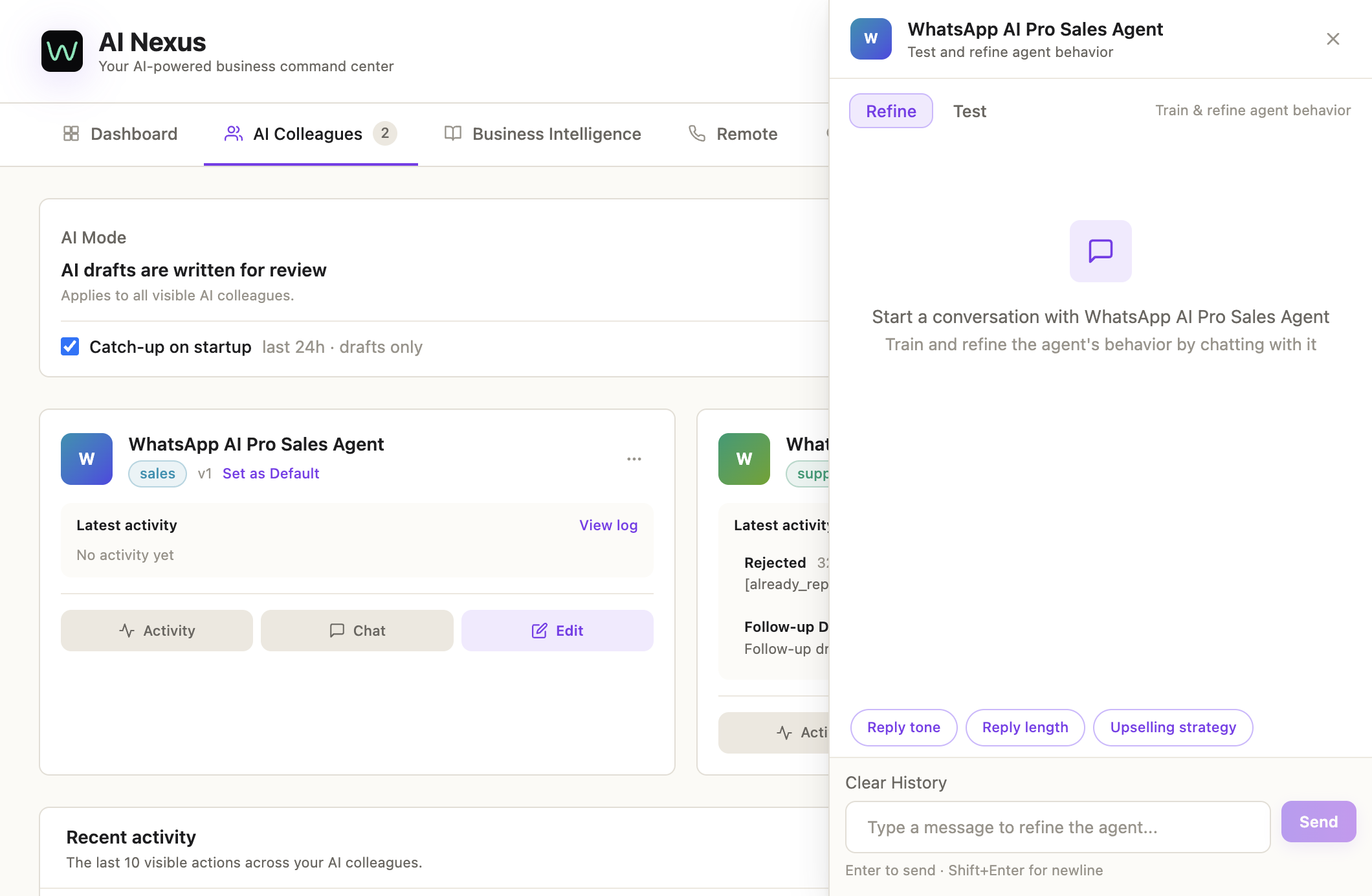Click the AI Colleagues count badge 2
Viewport: 1372px width, 896px height.
(385, 133)
